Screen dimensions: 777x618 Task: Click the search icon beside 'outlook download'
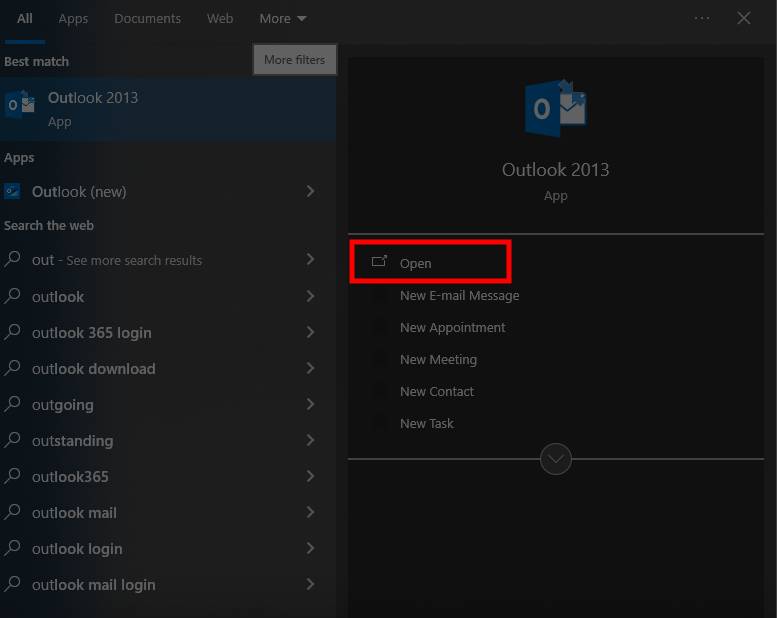click(x=12, y=368)
